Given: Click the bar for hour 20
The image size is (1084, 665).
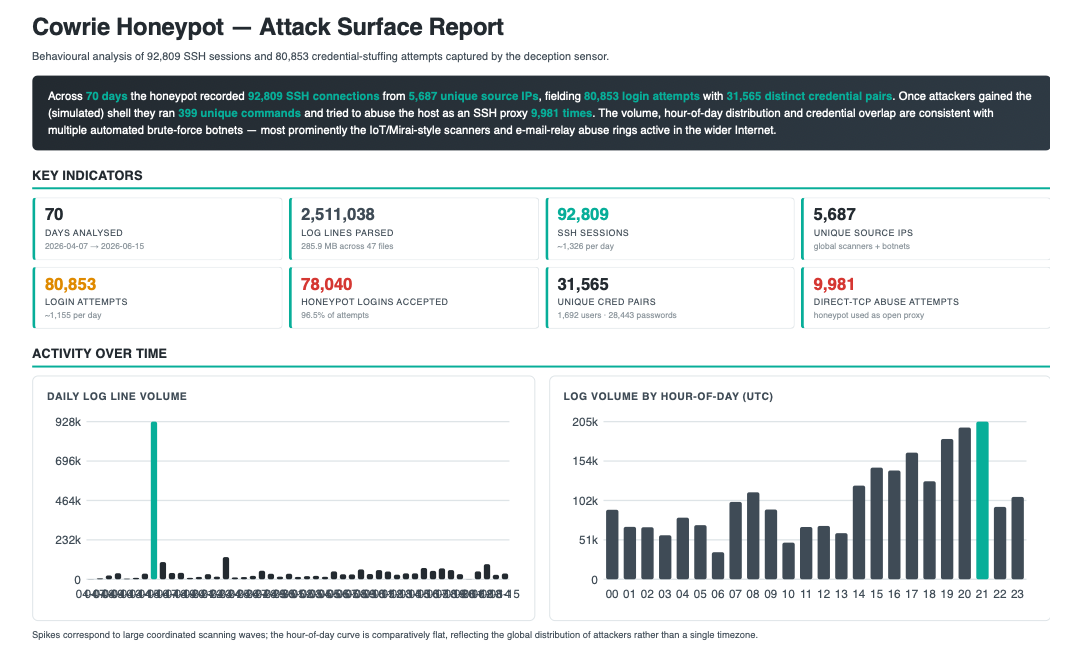Looking at the screenshot, I should 964,503.
